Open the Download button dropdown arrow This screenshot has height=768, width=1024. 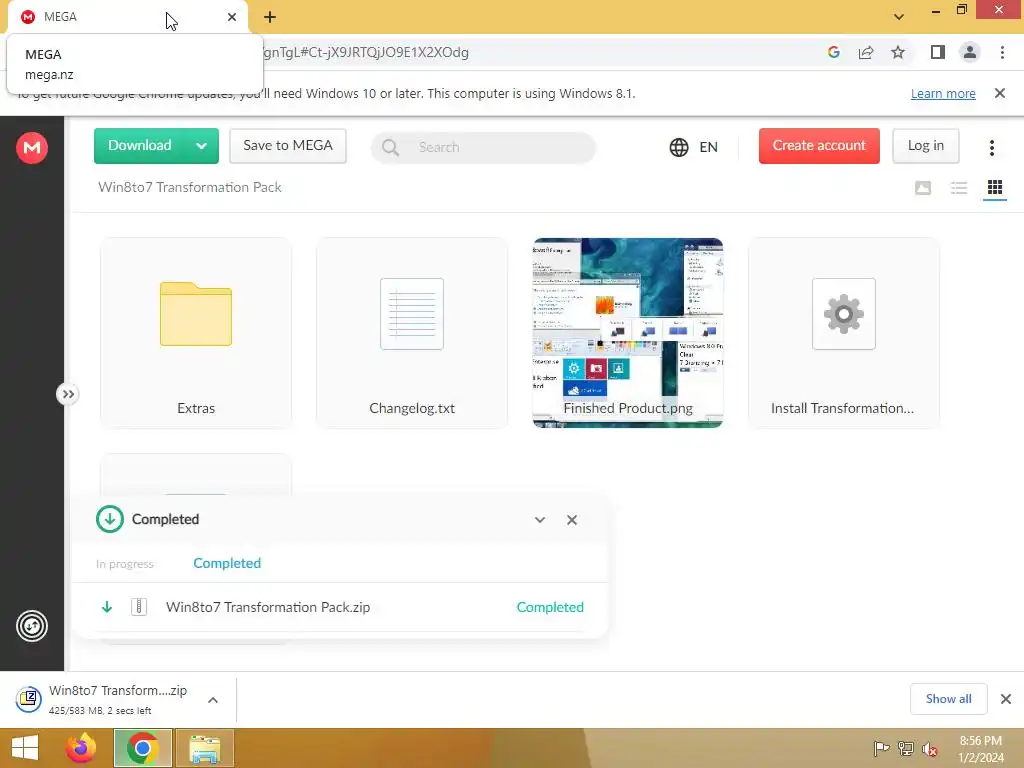(202, 146)
